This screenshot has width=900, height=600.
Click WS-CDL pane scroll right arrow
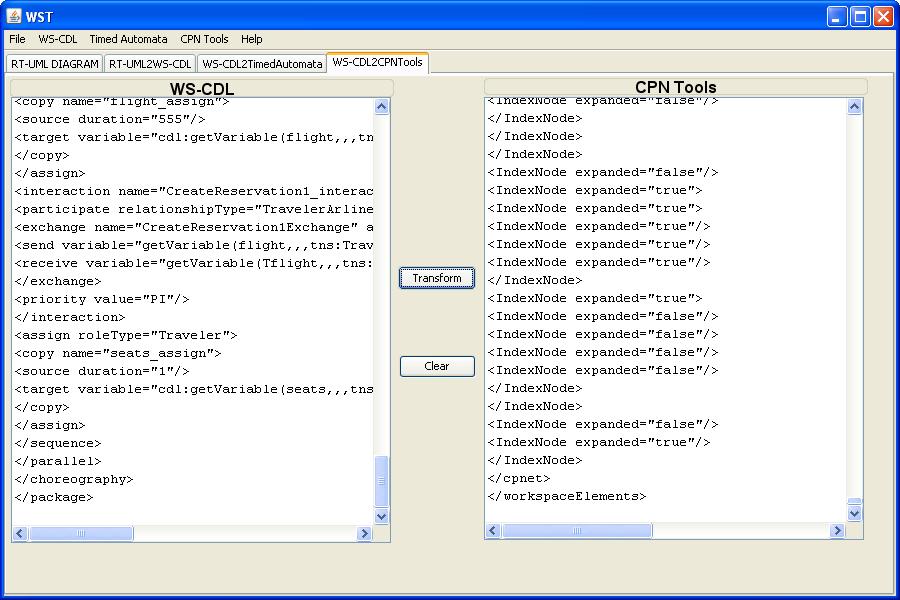click(364, 533)
